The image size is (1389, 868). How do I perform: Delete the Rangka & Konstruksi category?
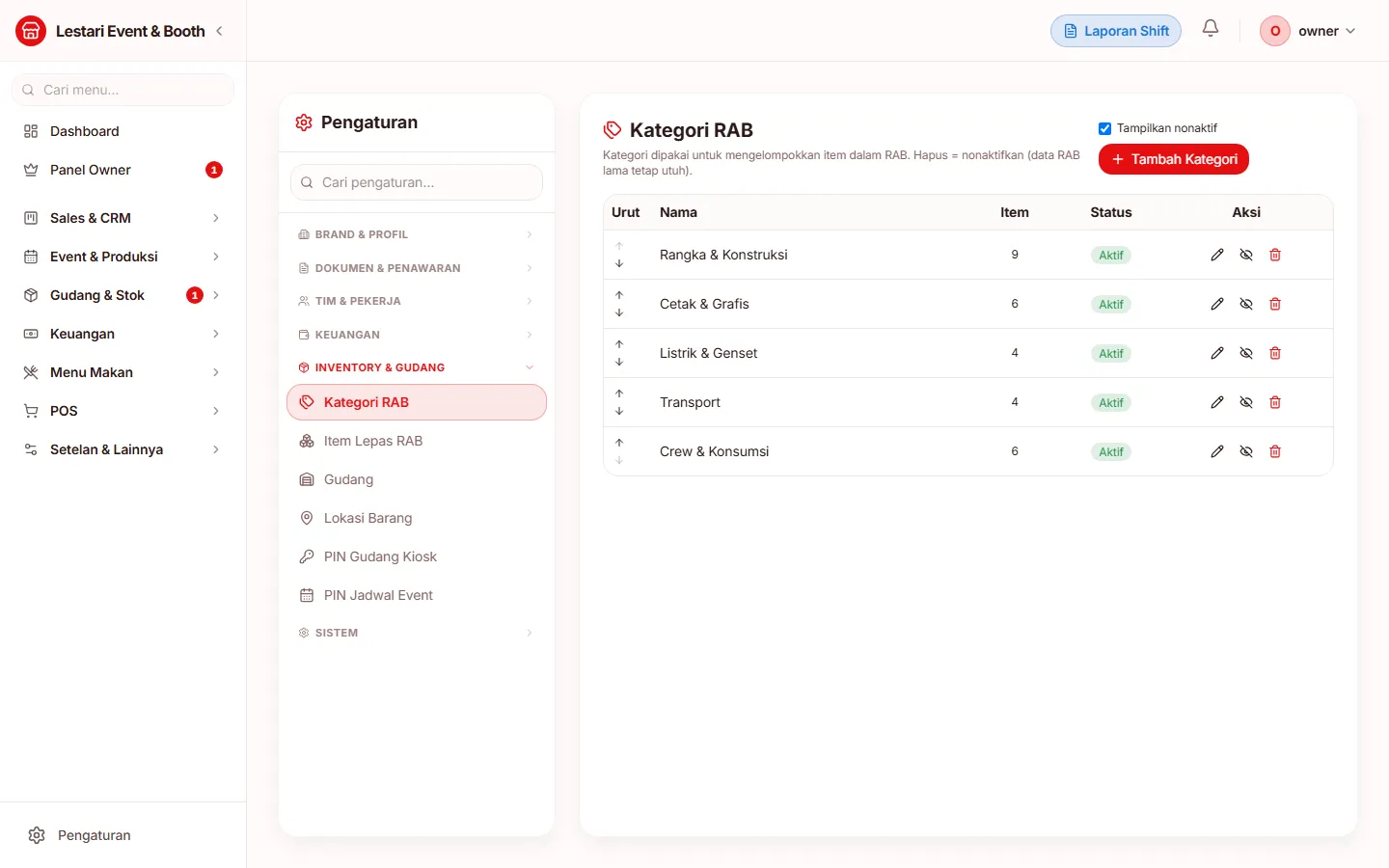(x=1275, y=255)
